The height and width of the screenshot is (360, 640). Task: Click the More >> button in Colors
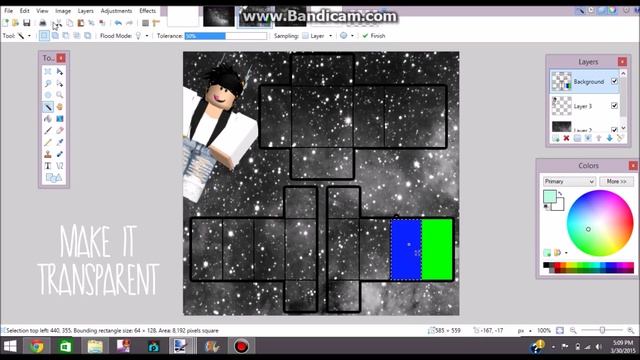pyautogui.click(x=616, y=181)
